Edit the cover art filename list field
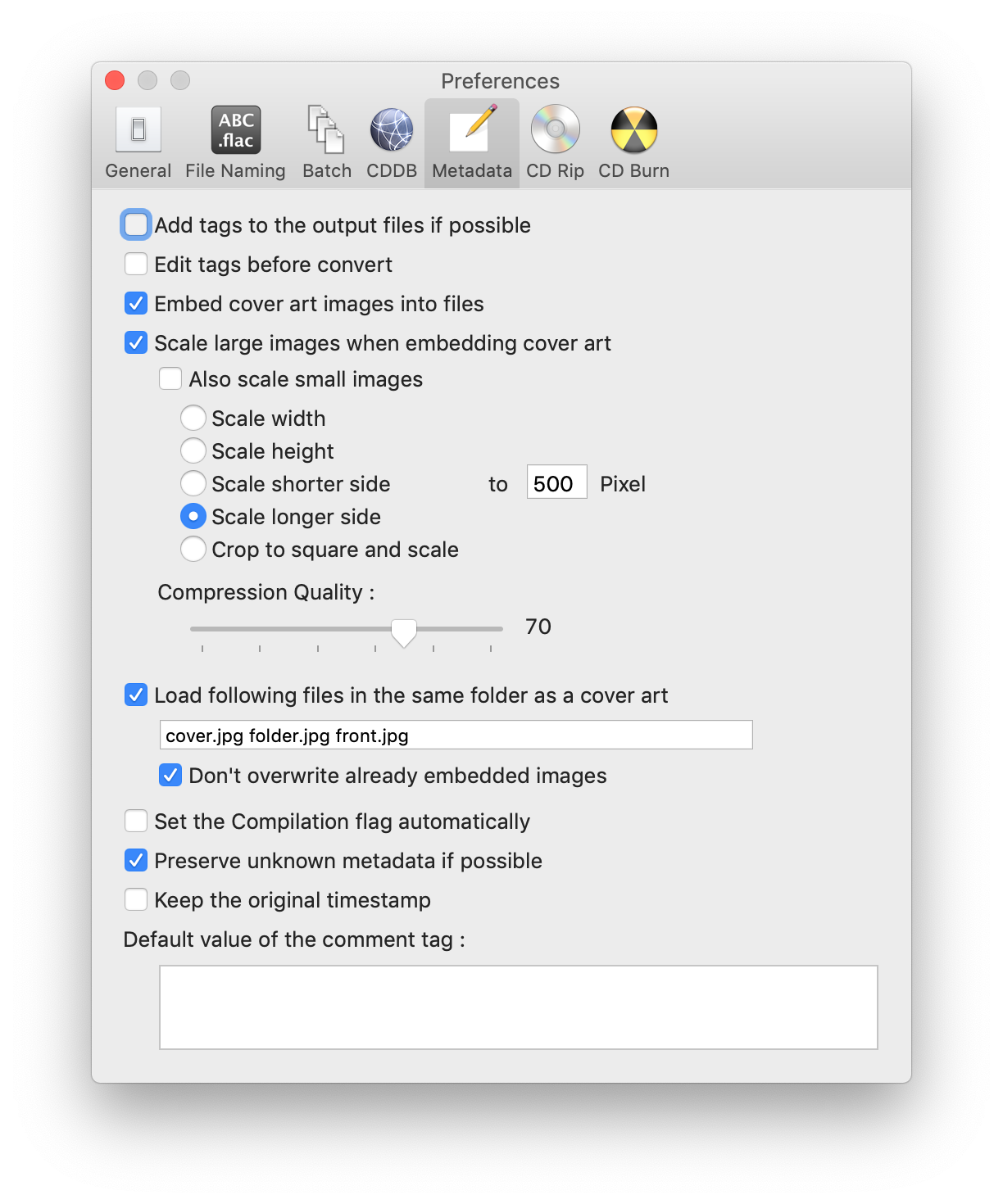The height and width of the screenshot is (1204, 1003). pos(456,735)
